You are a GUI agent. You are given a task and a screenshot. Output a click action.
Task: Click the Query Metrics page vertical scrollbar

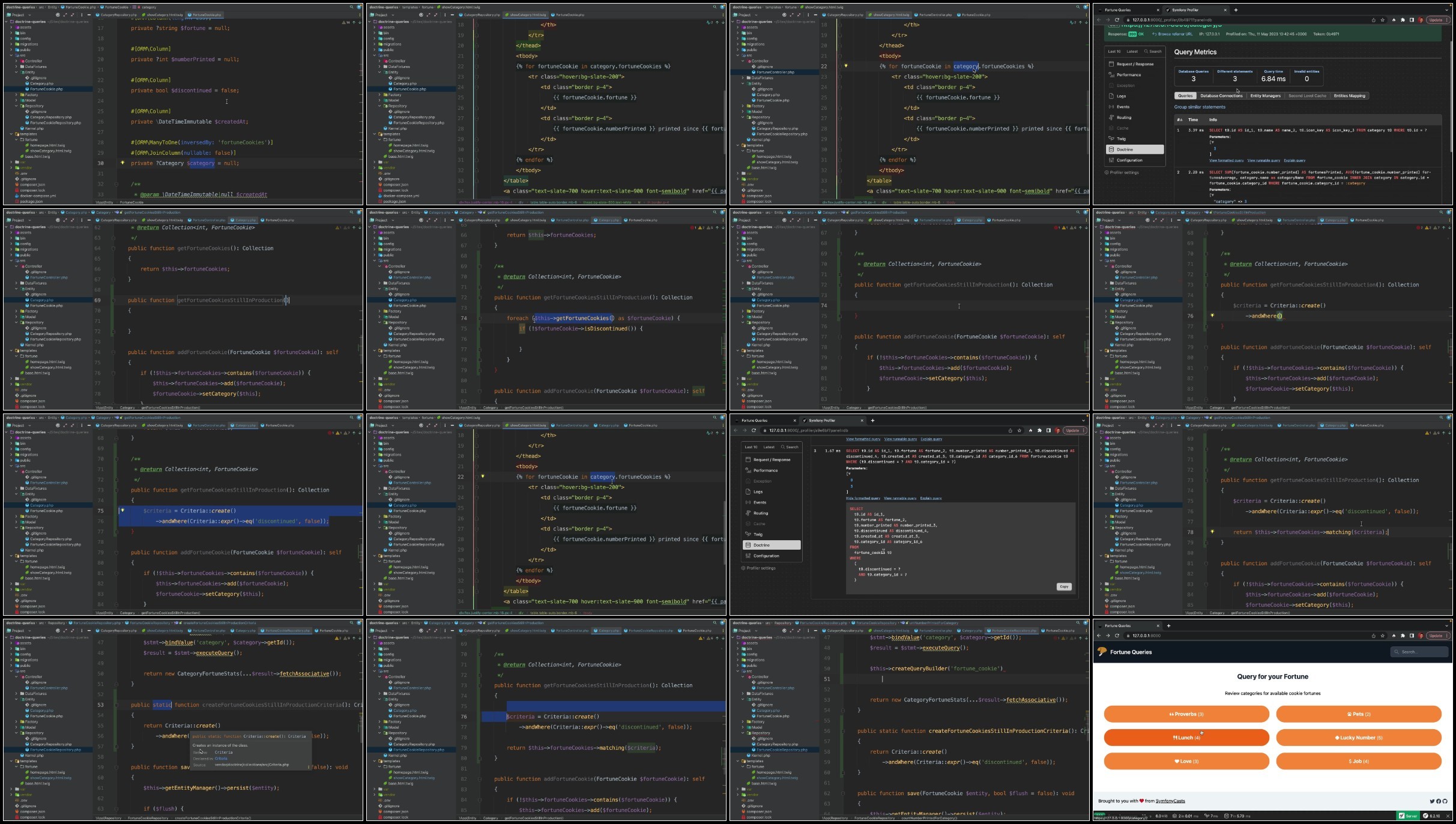[1451, 90]
